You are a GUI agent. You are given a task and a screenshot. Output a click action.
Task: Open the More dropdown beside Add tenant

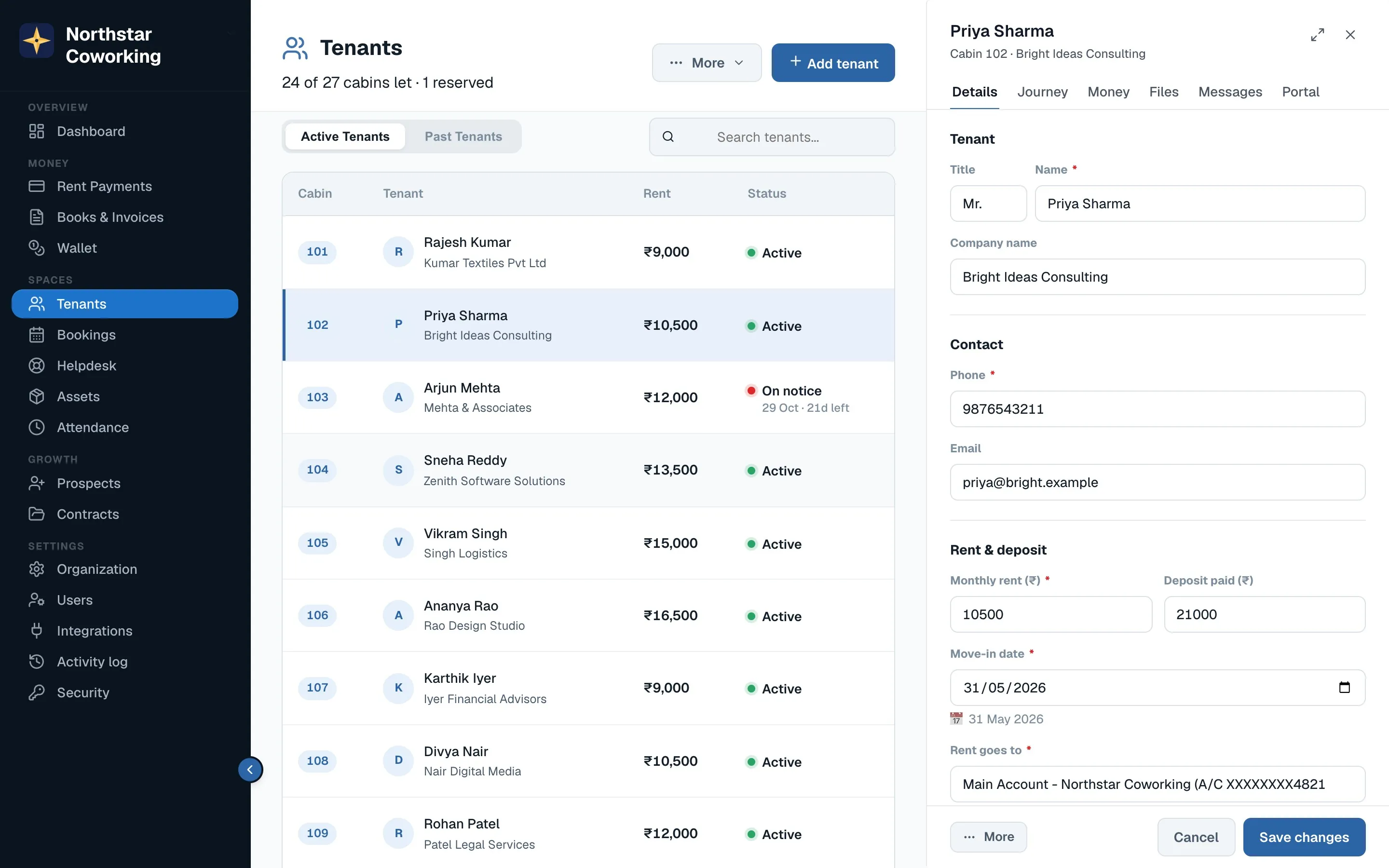tap(707, 63)
